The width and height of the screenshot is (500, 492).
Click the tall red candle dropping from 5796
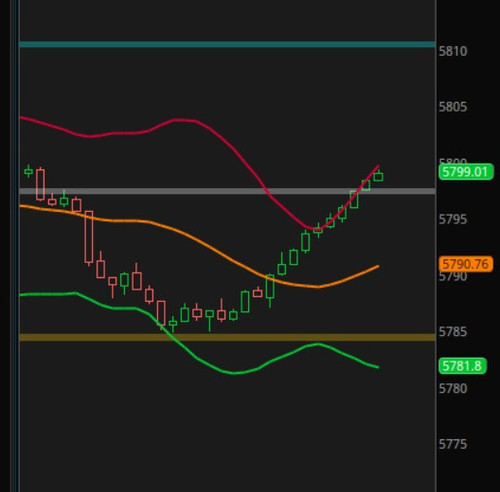tap(89, 237)
